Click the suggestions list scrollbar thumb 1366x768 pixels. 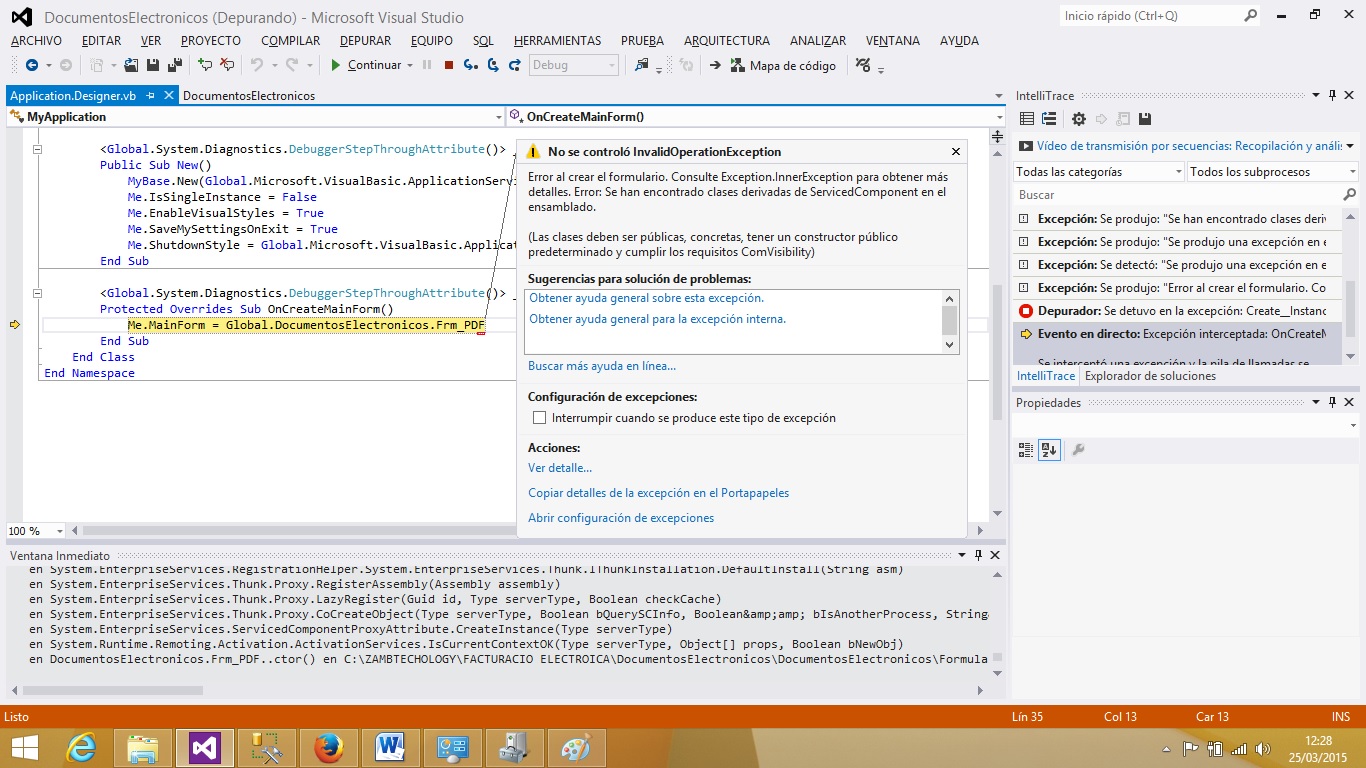tap(950, 320)
